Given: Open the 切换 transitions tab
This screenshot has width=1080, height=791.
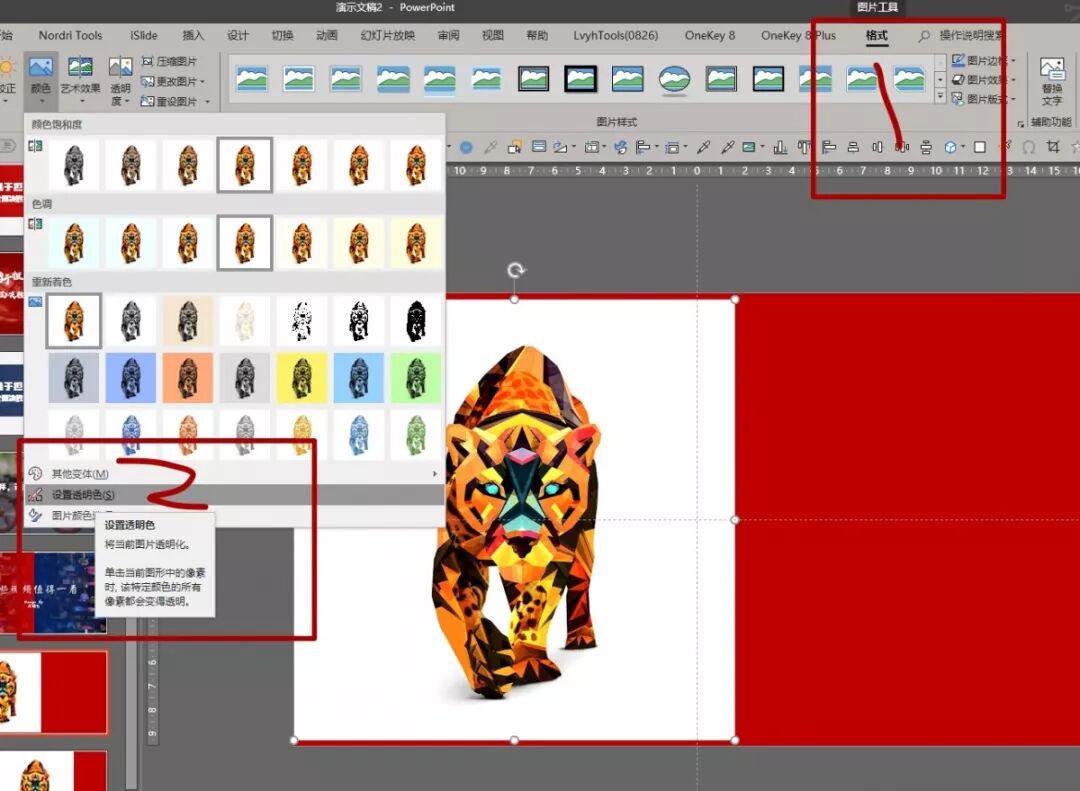Looking at the screenshot, I should coord(282,35).
